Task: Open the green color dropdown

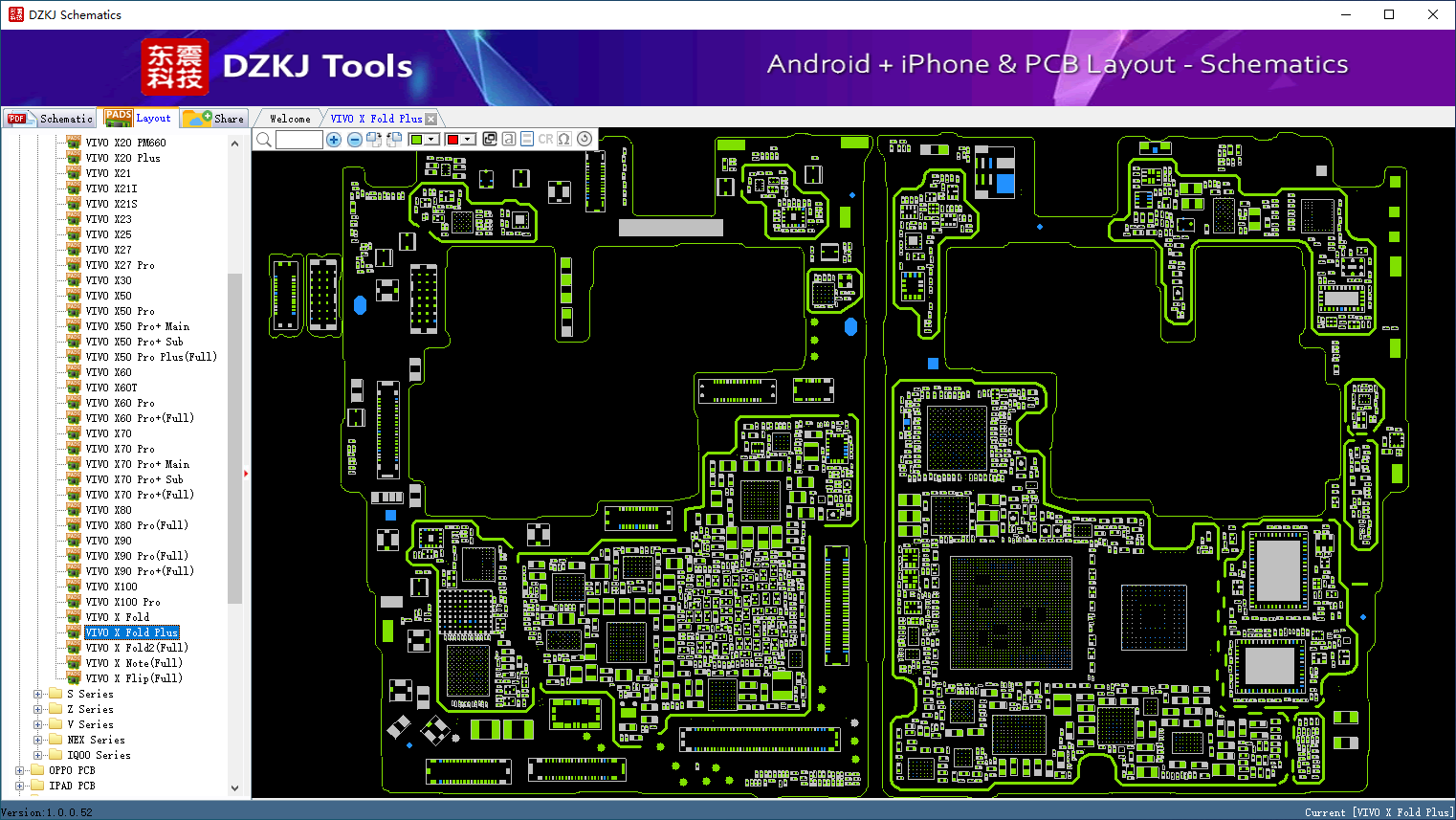Action: [432, 140]
